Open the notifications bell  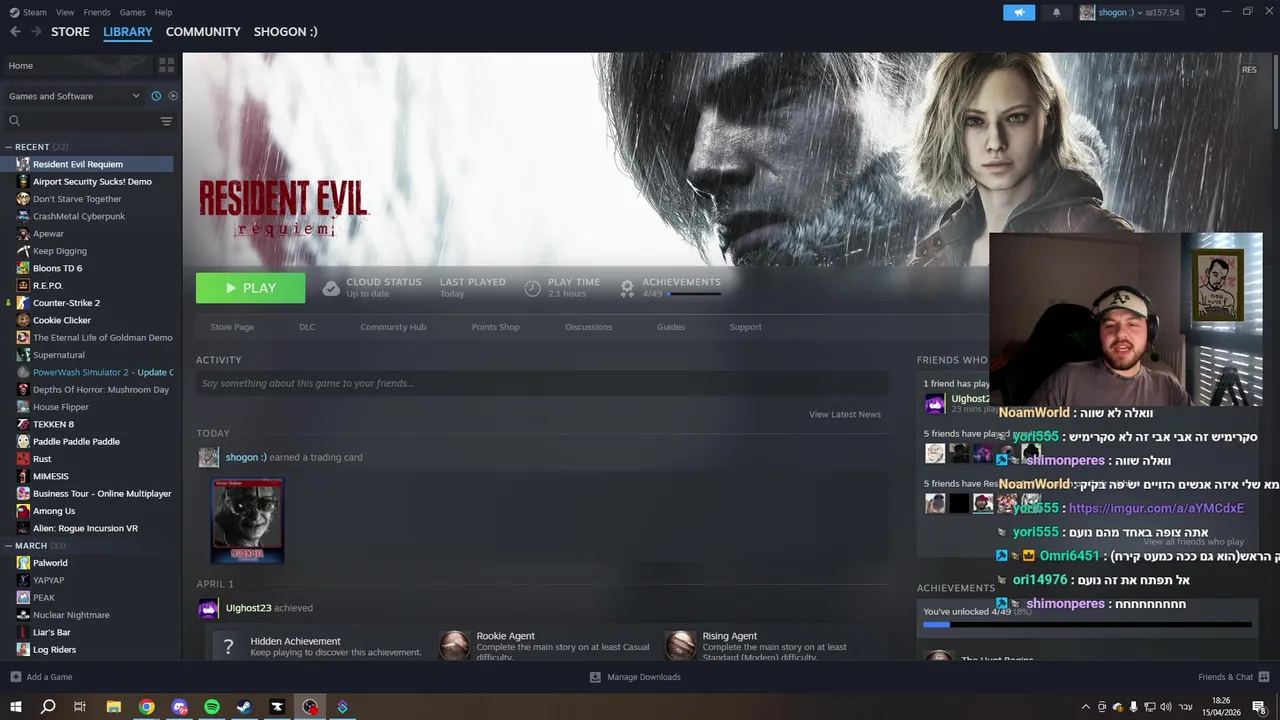tap(1056, 12)
